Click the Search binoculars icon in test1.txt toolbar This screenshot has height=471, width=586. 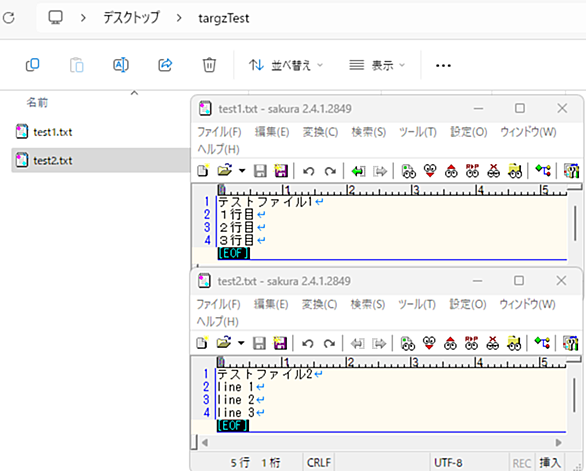(x=408, y=171)
